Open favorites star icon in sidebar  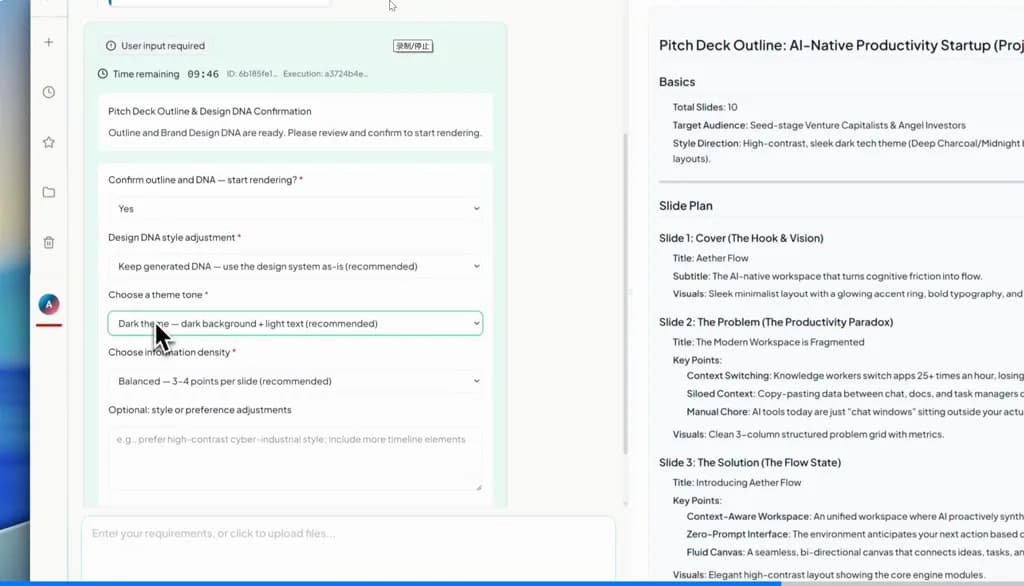click(49, 142)
